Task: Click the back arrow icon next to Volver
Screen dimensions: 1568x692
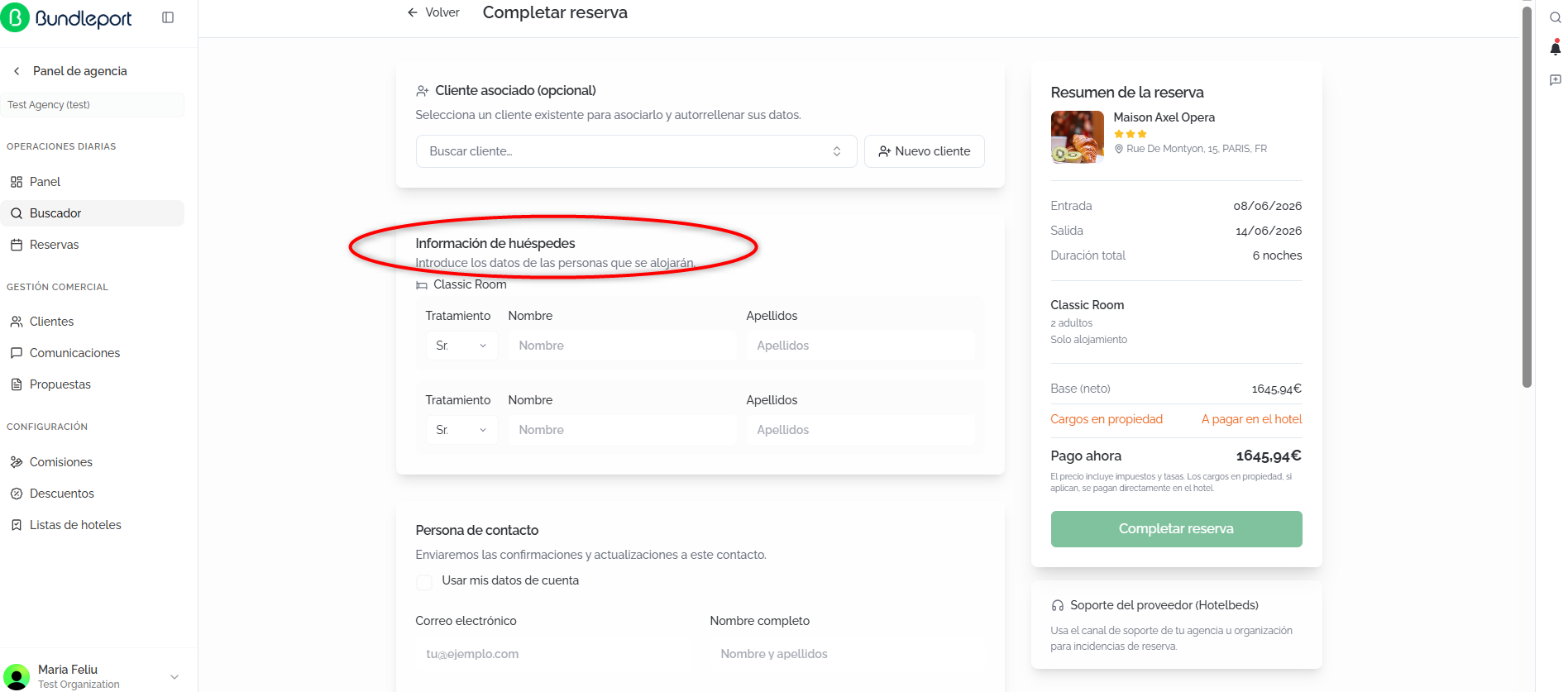Action: click(x=413, y=12)
